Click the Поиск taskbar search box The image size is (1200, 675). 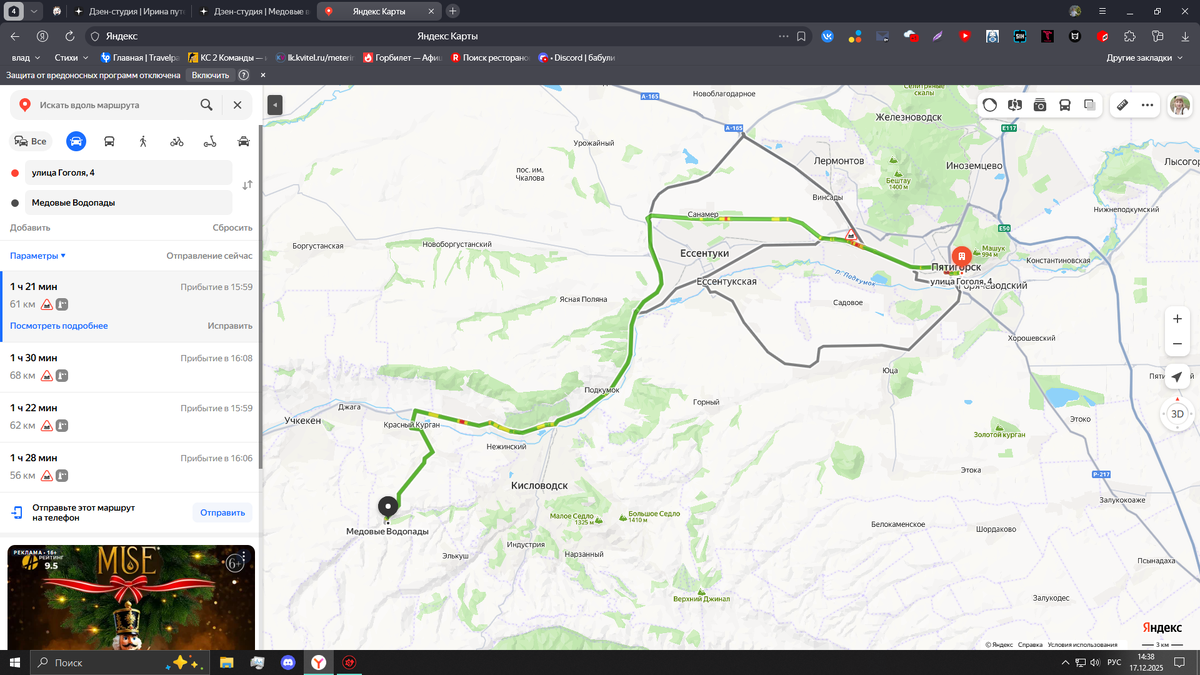(120, 662)
